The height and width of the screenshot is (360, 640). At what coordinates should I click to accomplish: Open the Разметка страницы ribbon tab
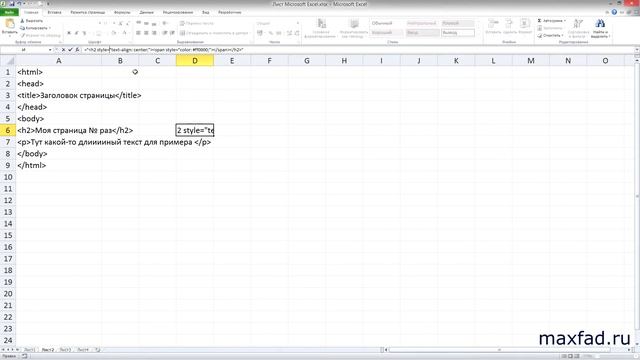[87, 12]
